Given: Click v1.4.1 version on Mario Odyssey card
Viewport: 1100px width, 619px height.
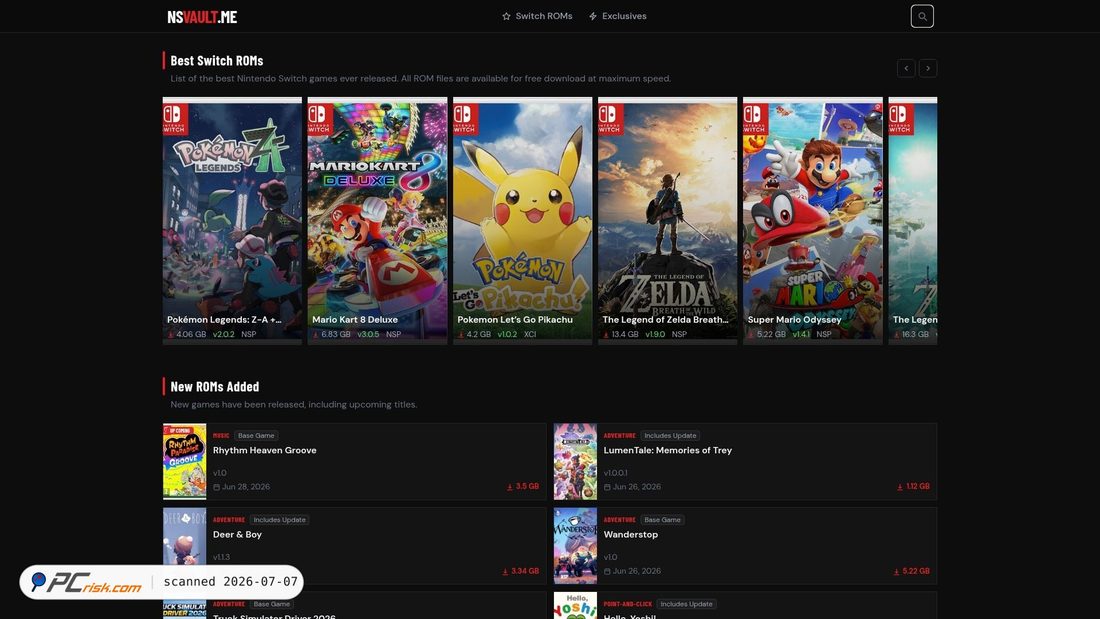Looking at the screenshot, I should click(801, 334).
